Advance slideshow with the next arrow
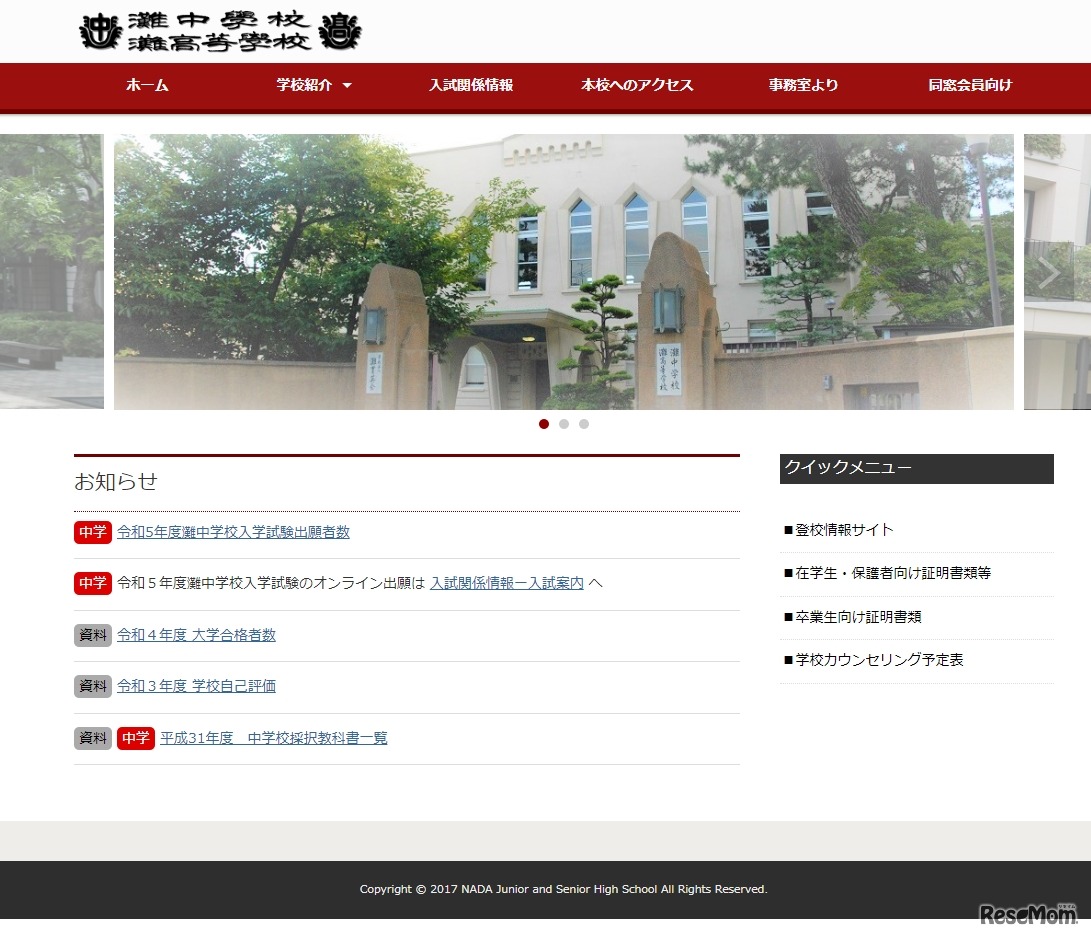The height and width of the screenshot is (938, 1091). coord(1049,272)
